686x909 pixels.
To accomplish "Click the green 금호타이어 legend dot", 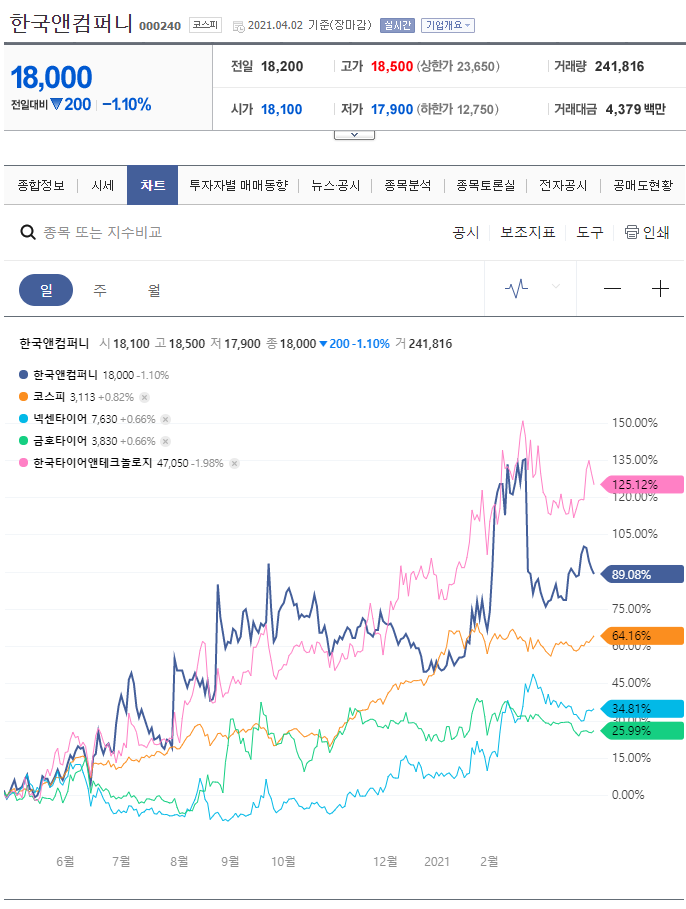I will 24,441.
